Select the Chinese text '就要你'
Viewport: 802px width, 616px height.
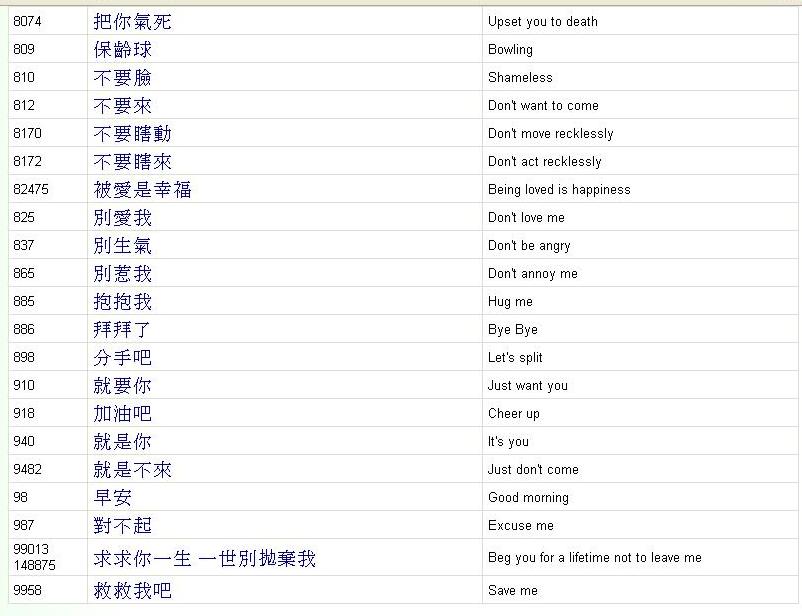(123, 386)
